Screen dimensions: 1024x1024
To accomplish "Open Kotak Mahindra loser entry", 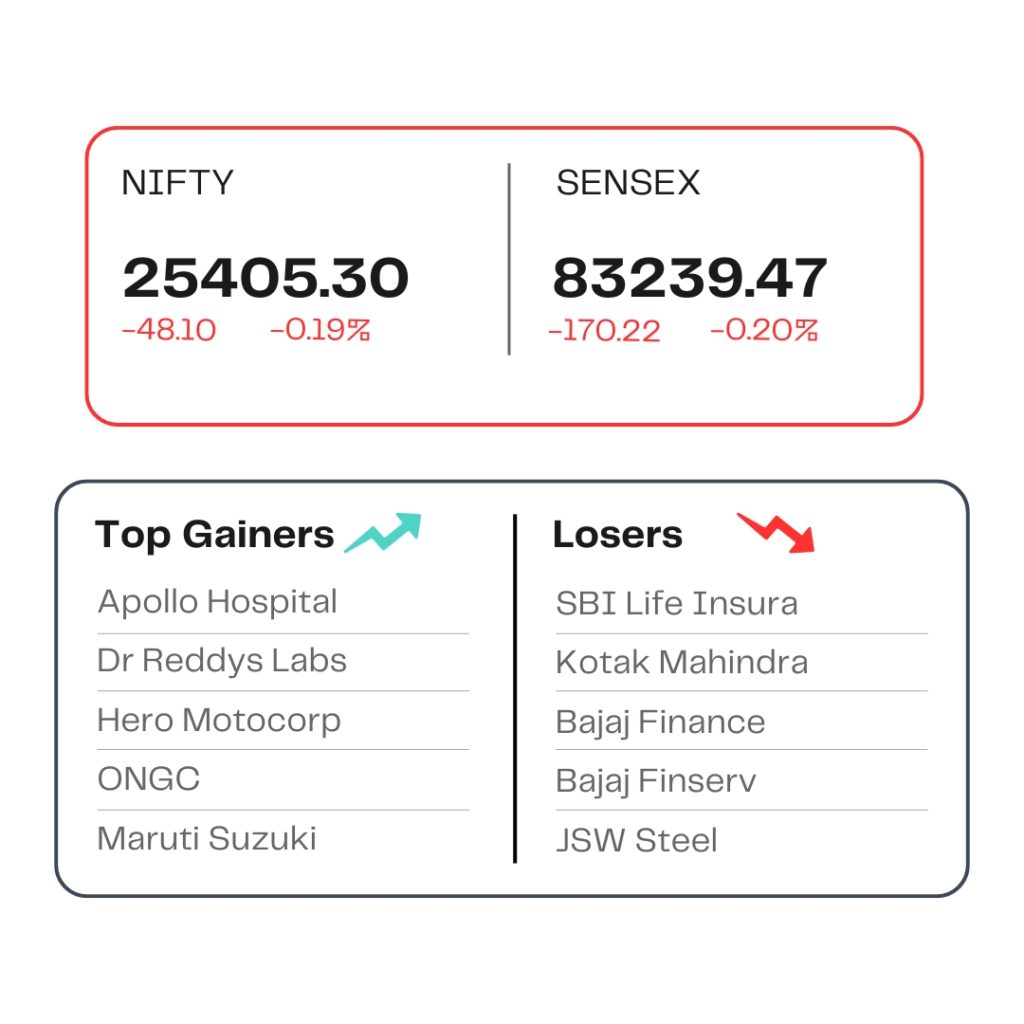I will click(x=682, y=662).
